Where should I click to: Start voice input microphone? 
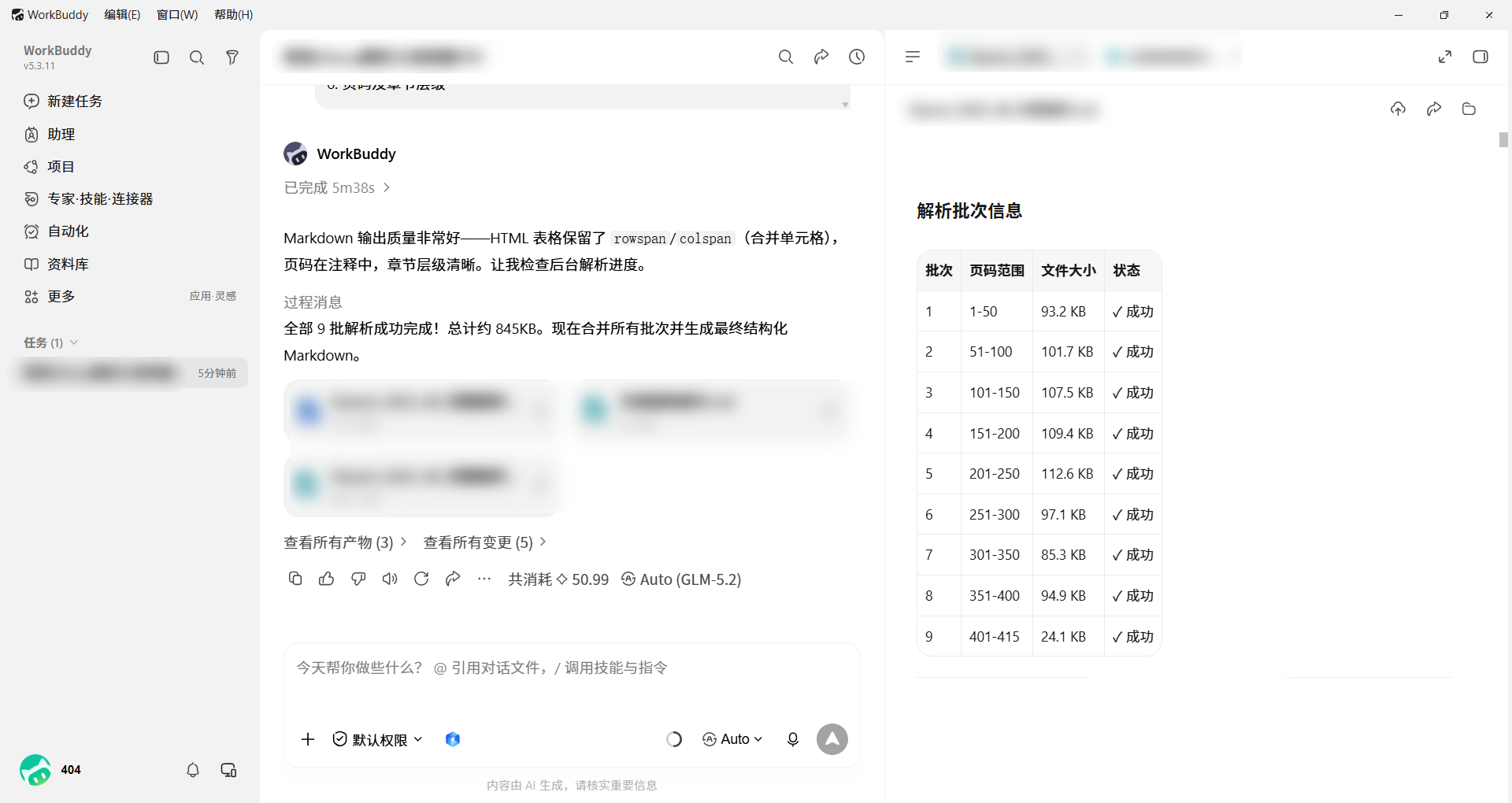[793, 739]
